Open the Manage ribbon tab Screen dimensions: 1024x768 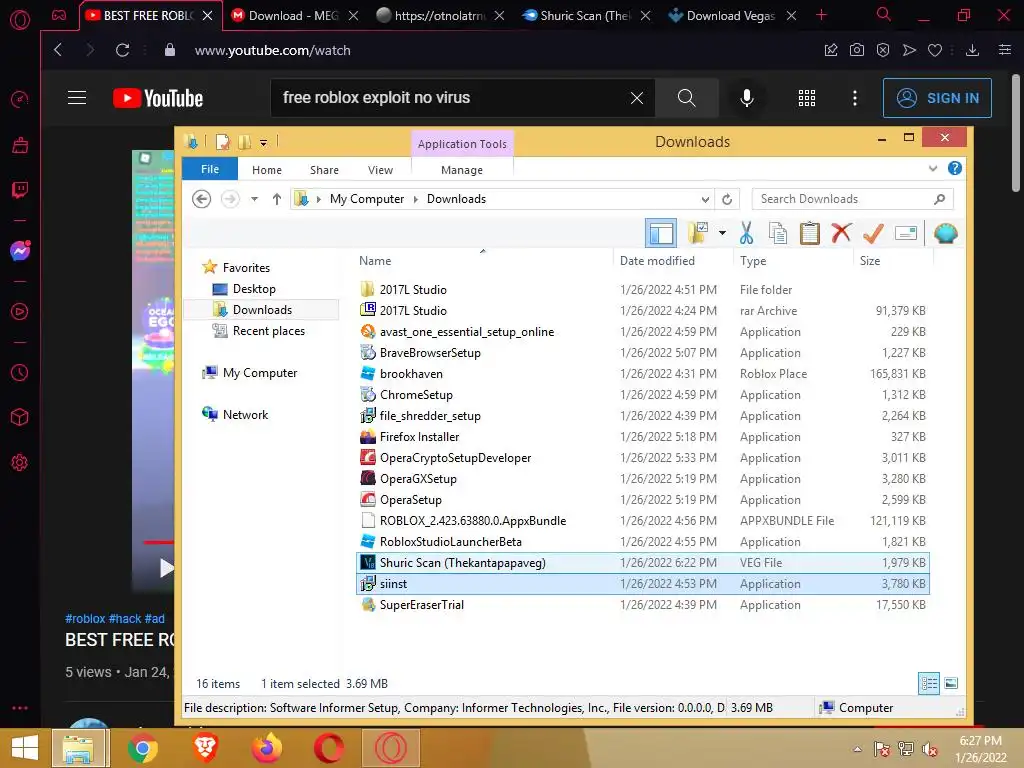pos(462,170)
